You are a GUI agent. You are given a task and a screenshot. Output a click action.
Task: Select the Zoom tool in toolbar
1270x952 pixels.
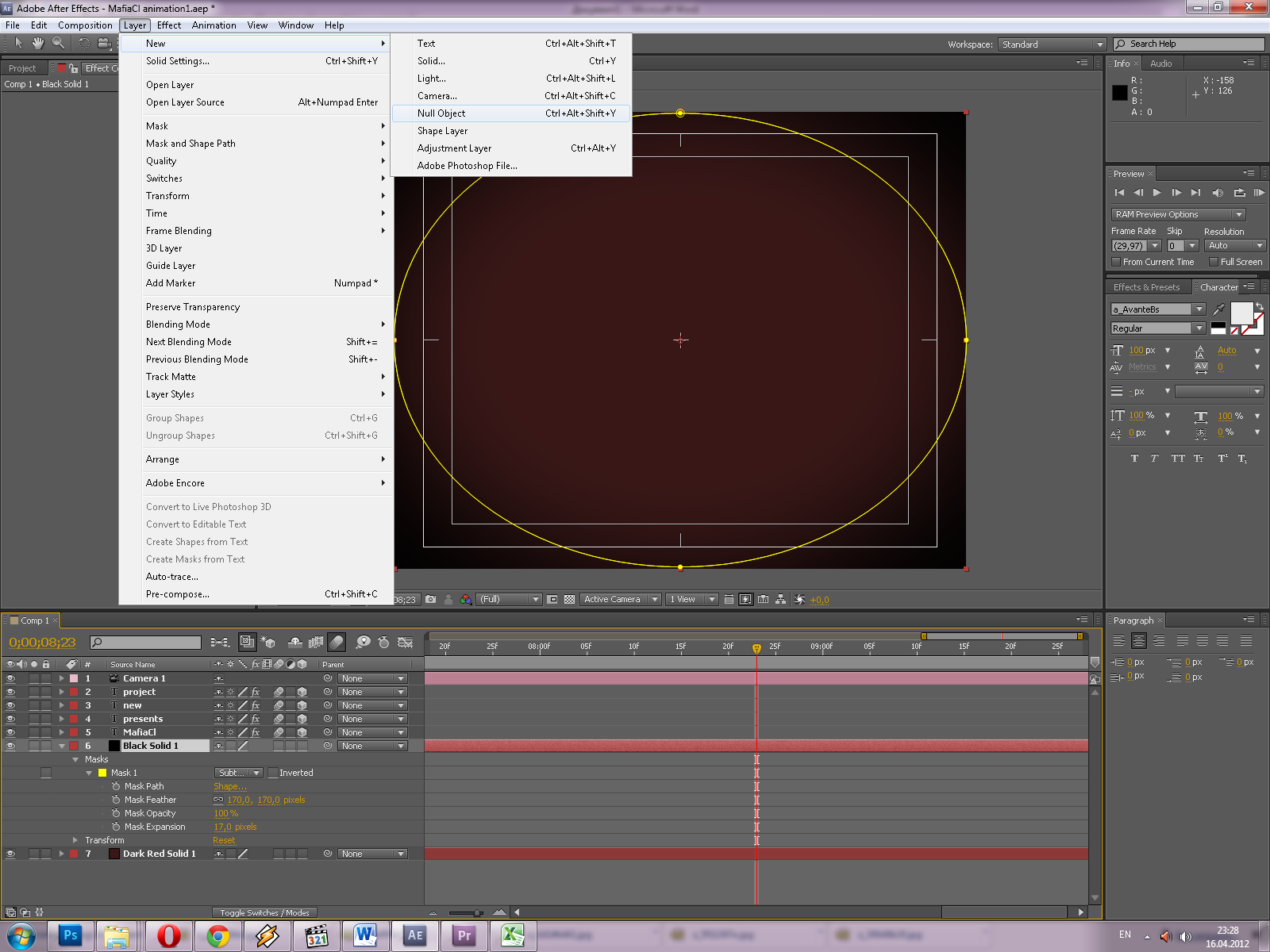click(x=58, y=43)
